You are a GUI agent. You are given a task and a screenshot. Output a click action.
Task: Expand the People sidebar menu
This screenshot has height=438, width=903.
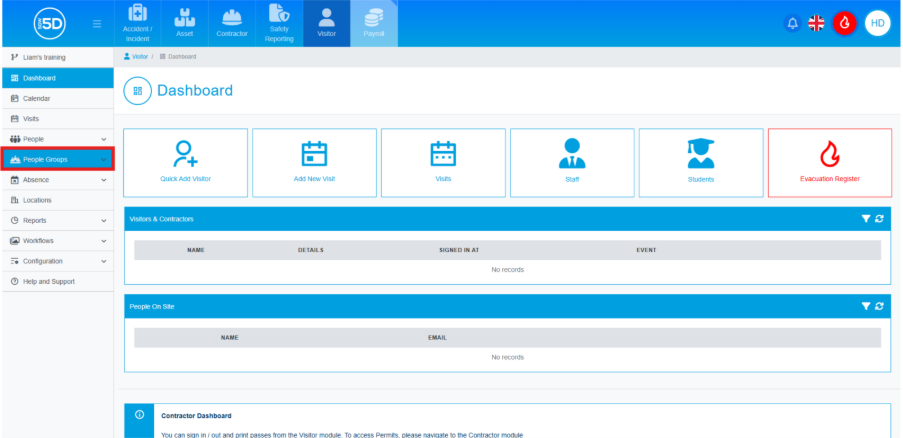57,139
